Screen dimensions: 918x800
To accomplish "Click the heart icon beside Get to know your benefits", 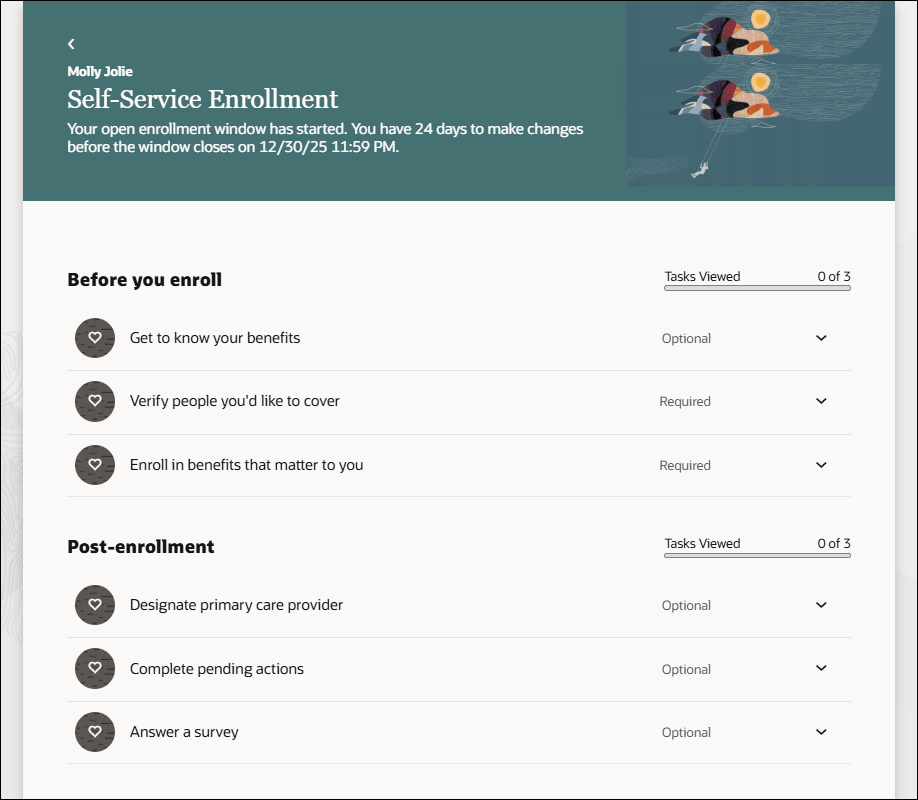I will pos(95,338).
